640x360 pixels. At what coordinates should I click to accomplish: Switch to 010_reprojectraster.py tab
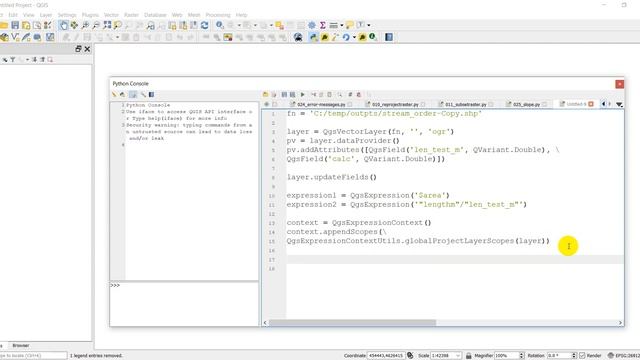click(x=395, y=104)
